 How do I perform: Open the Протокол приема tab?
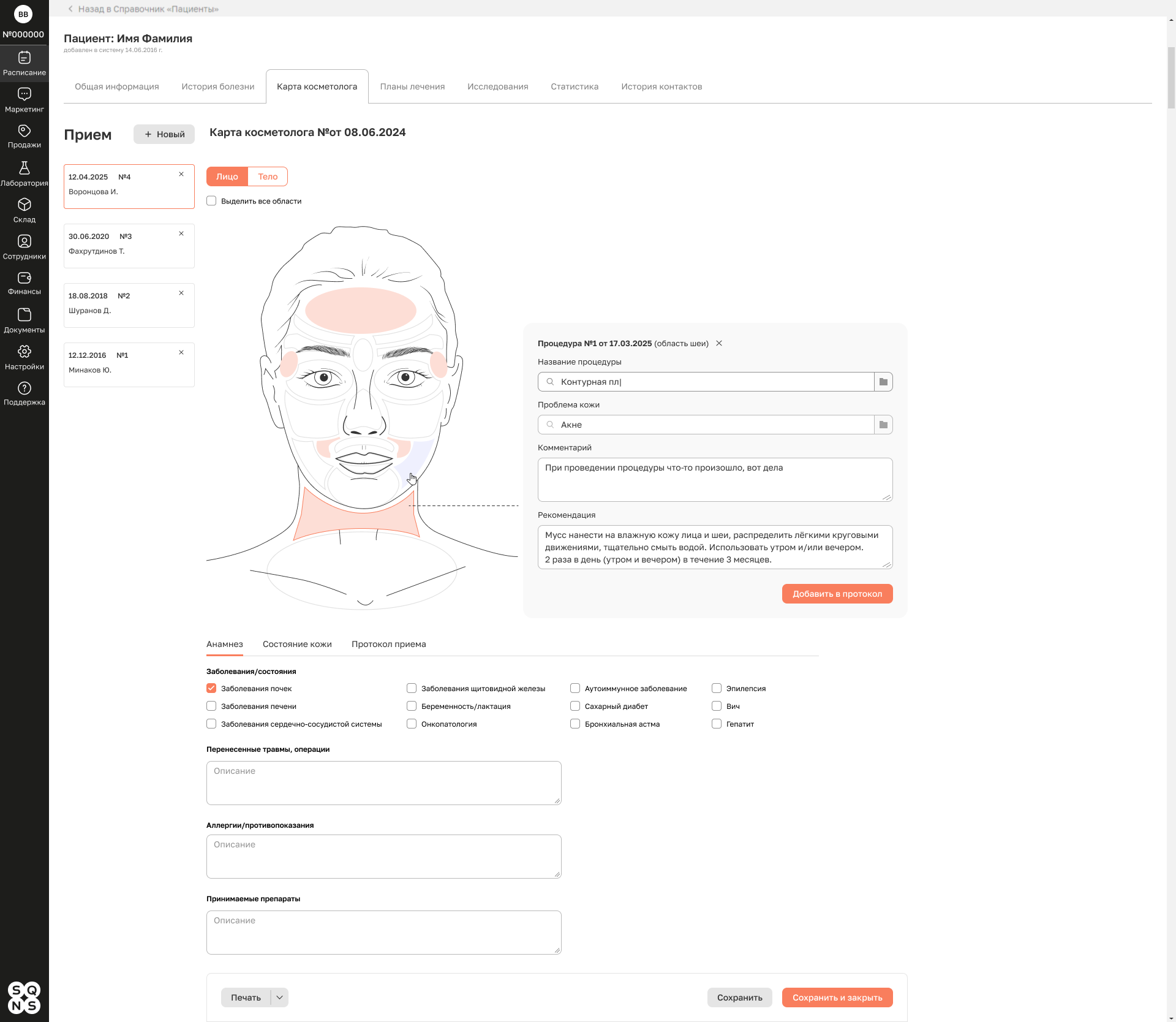coord(388,644)
